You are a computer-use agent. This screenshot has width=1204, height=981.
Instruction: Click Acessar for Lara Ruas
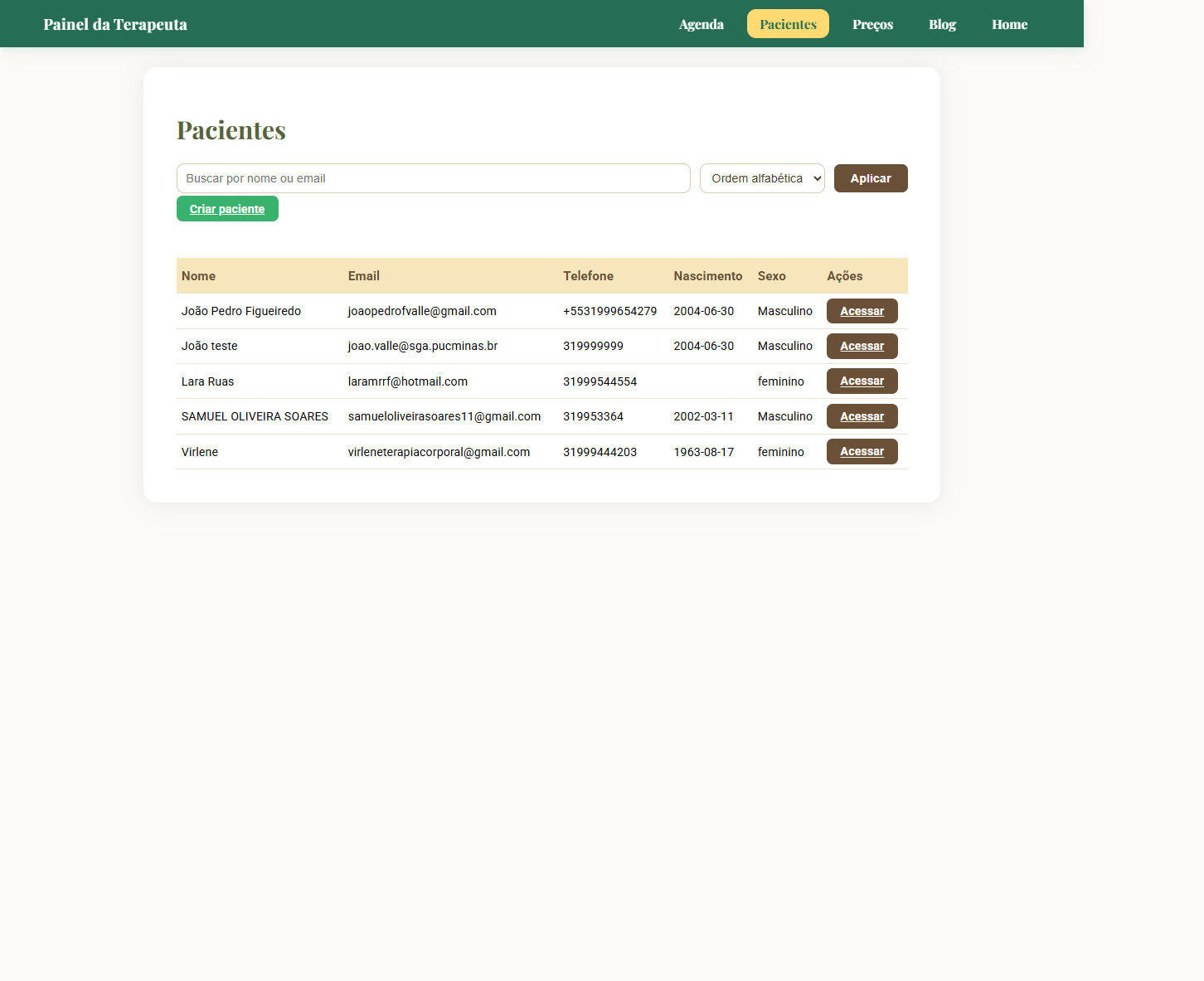click(x=862, y=381)
